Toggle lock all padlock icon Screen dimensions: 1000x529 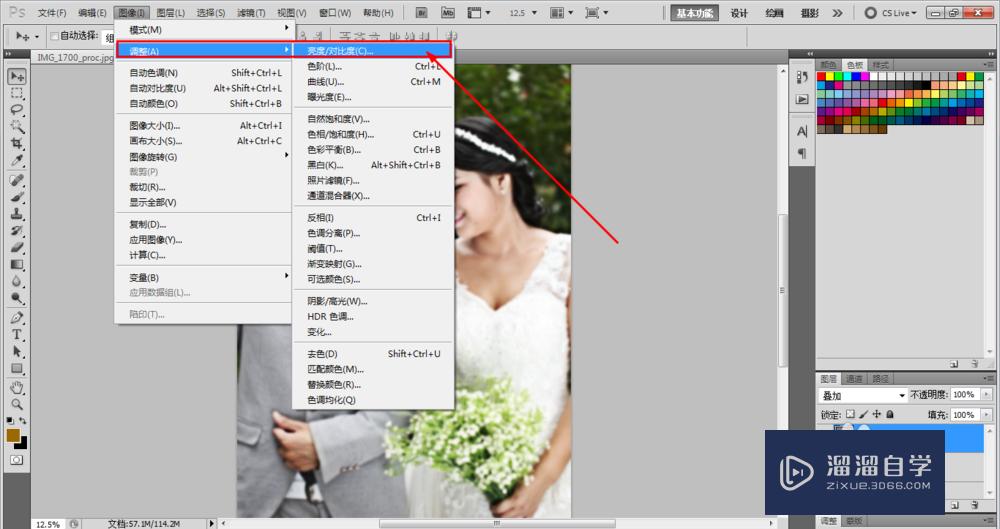[890, 414]
